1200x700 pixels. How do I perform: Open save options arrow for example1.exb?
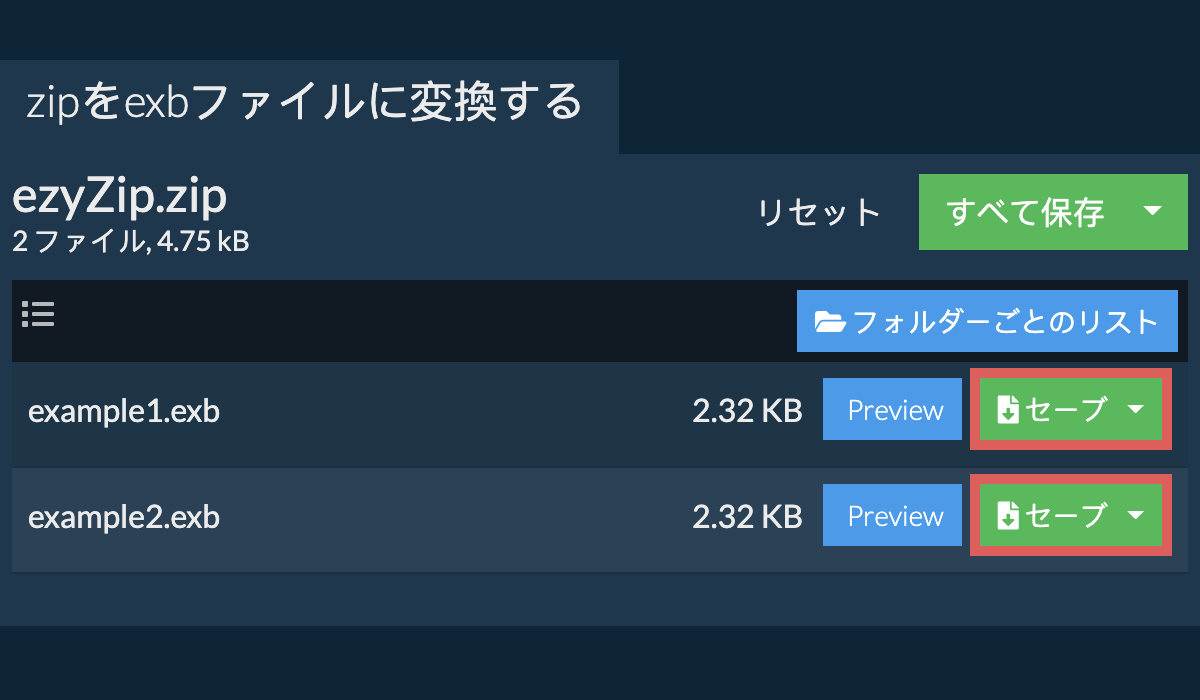pyautogui.click(x=1136, y=409)
